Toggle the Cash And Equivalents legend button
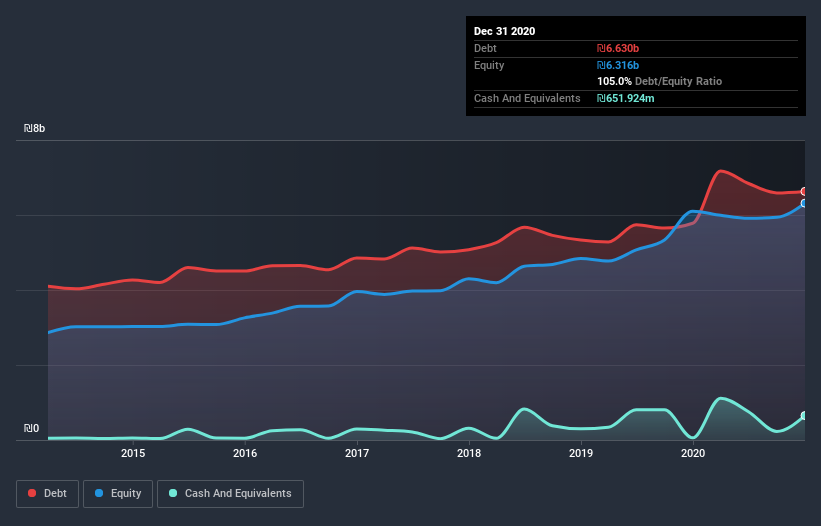The width and height of the screenshot is (821, 526). click(230, 494)
